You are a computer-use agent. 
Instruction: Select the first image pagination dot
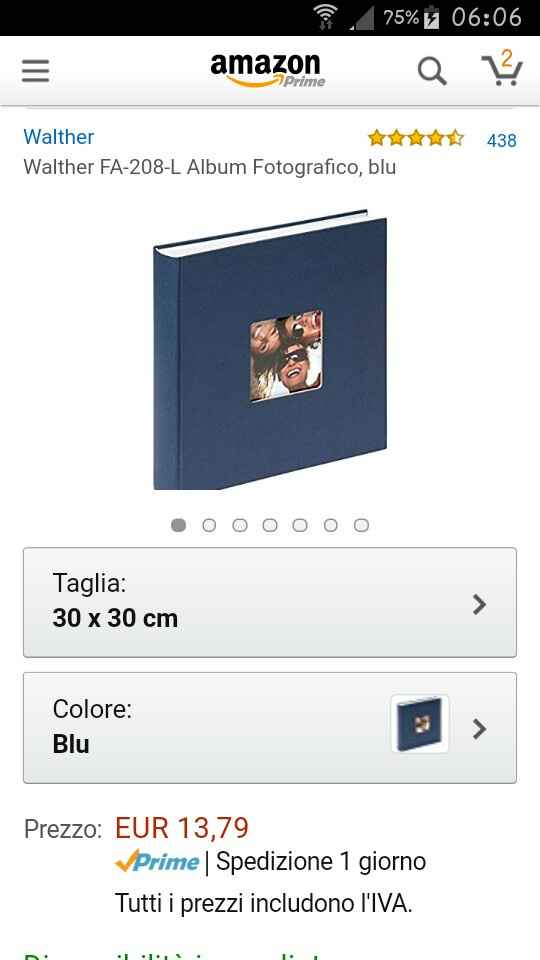[178, 525]
